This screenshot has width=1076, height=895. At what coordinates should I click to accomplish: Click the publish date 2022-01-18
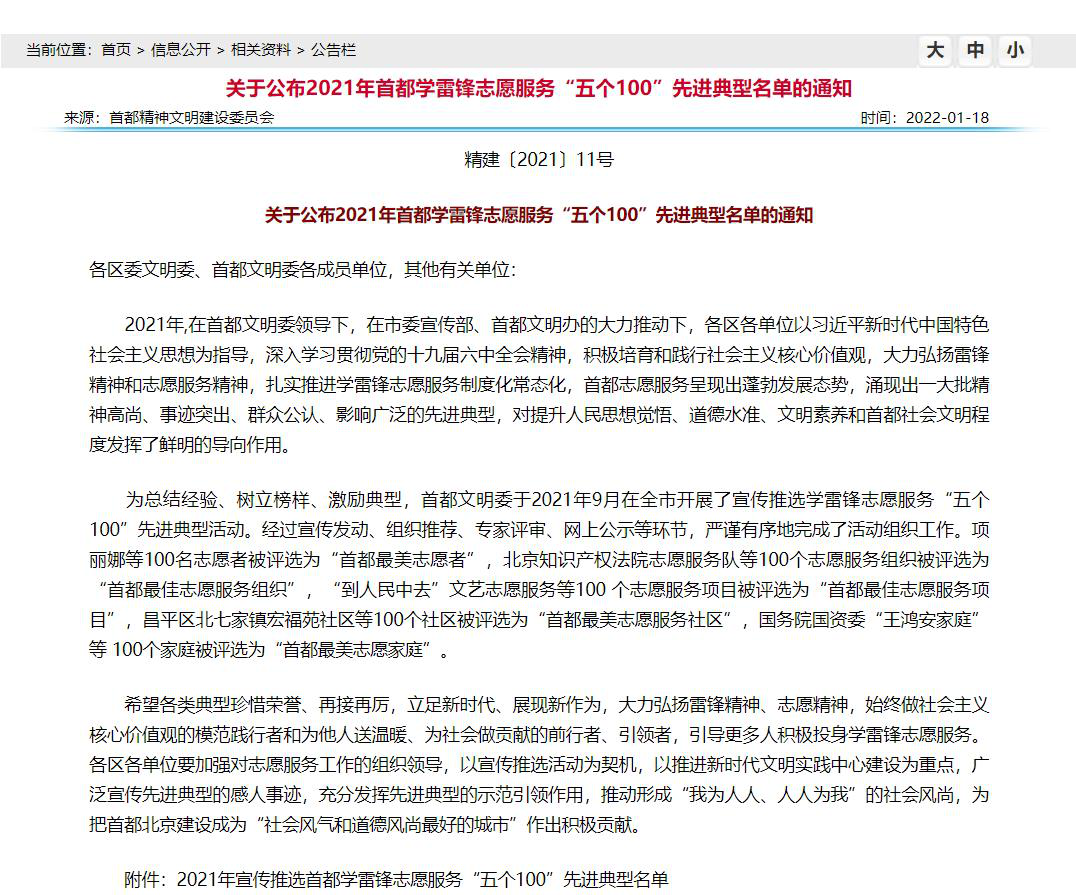[x=947, y=118]
